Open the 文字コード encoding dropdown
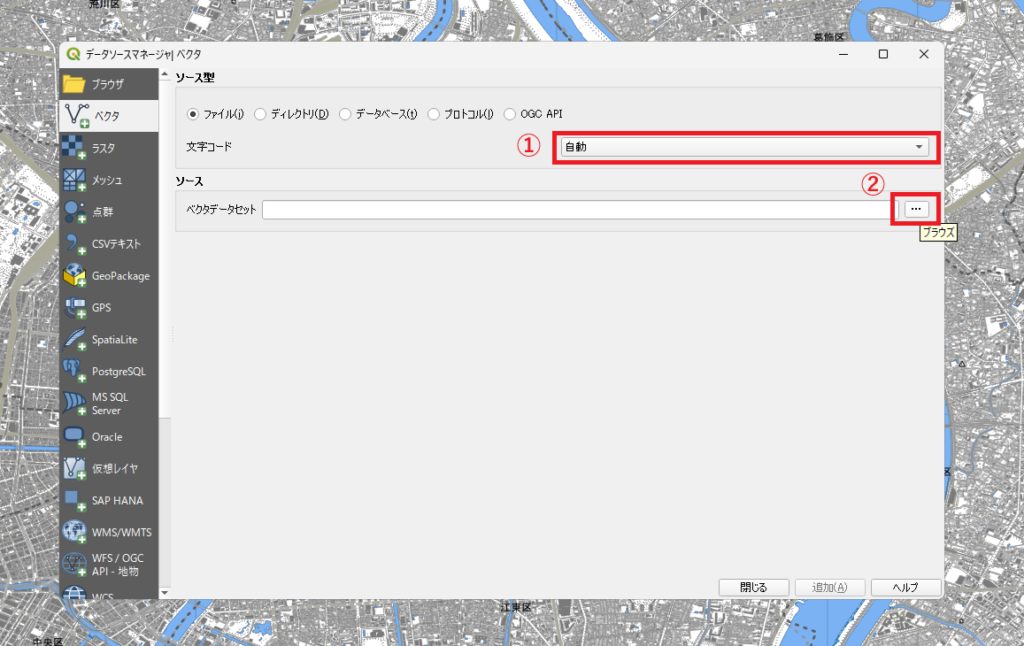Screen dimensions: 1024x646 point(744,147)
